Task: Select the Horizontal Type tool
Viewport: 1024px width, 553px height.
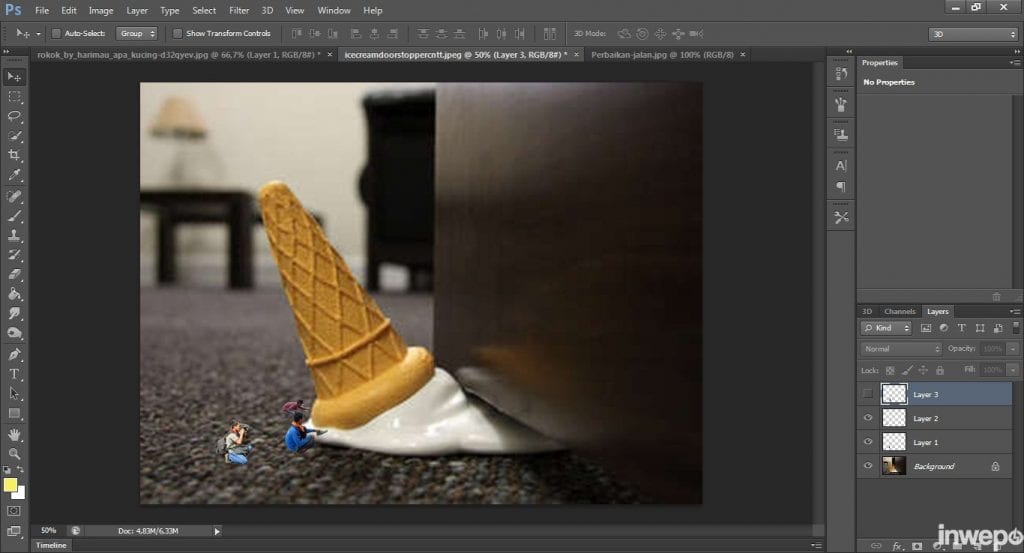Action: click(x=14, y=374)
